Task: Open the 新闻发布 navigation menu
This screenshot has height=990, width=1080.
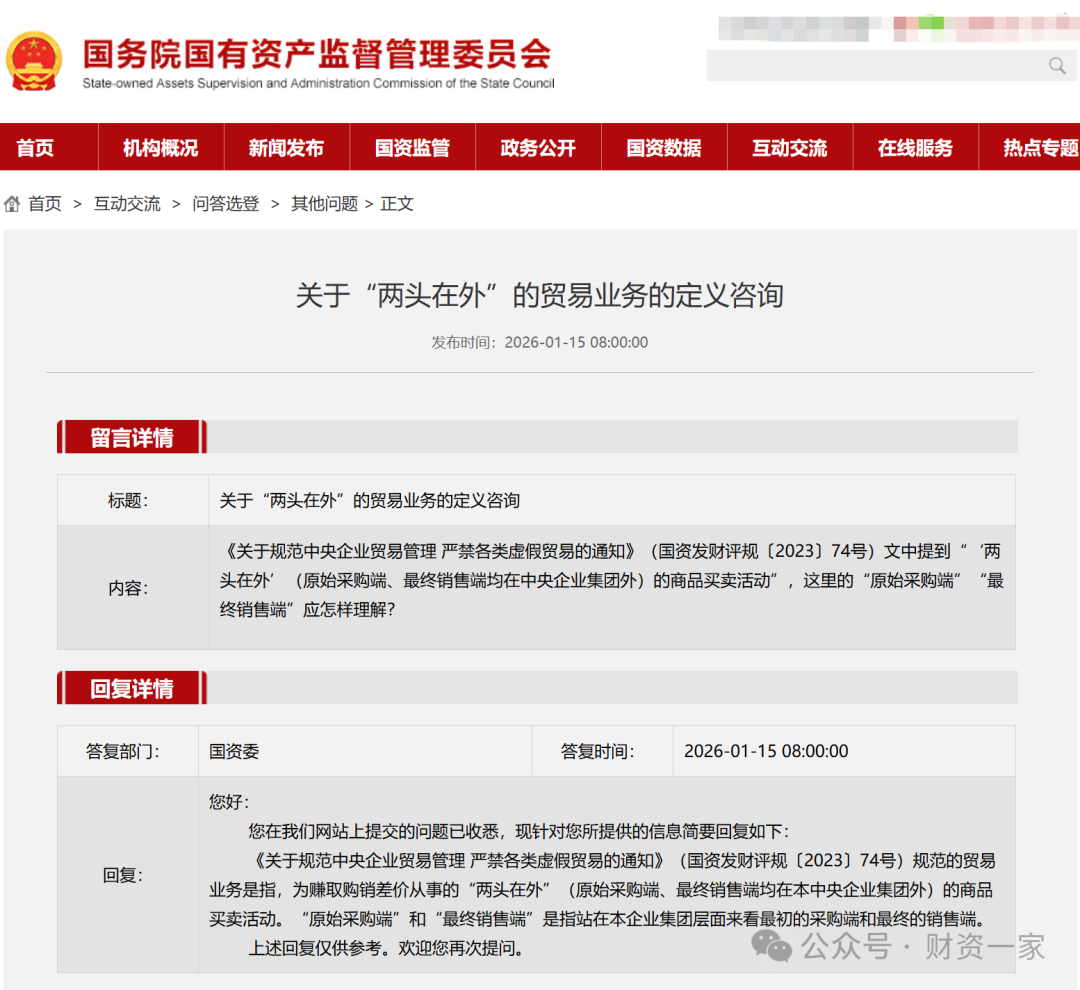Action: pos(286,147)
